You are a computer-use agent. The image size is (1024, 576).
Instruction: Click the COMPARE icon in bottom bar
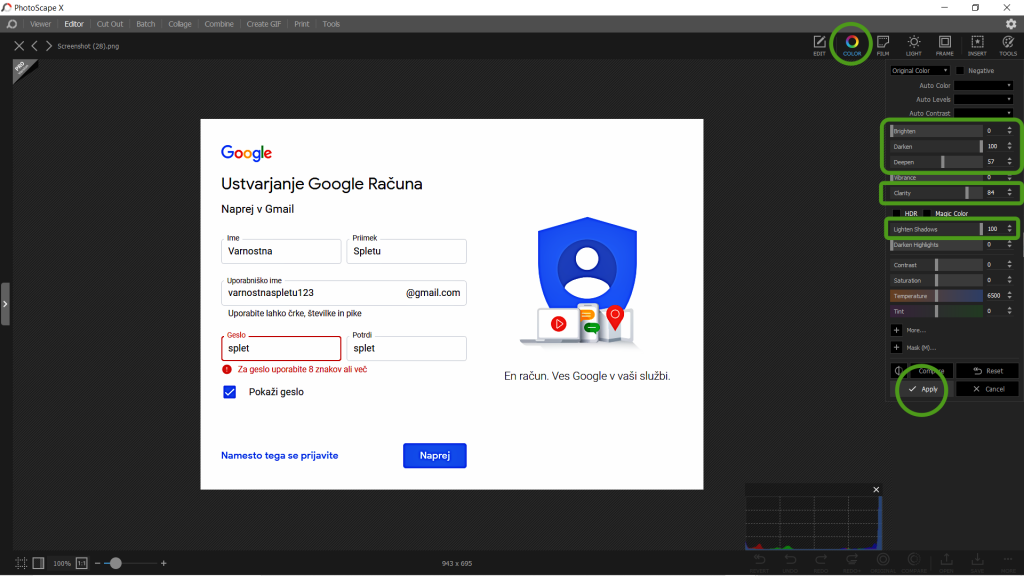914,562
